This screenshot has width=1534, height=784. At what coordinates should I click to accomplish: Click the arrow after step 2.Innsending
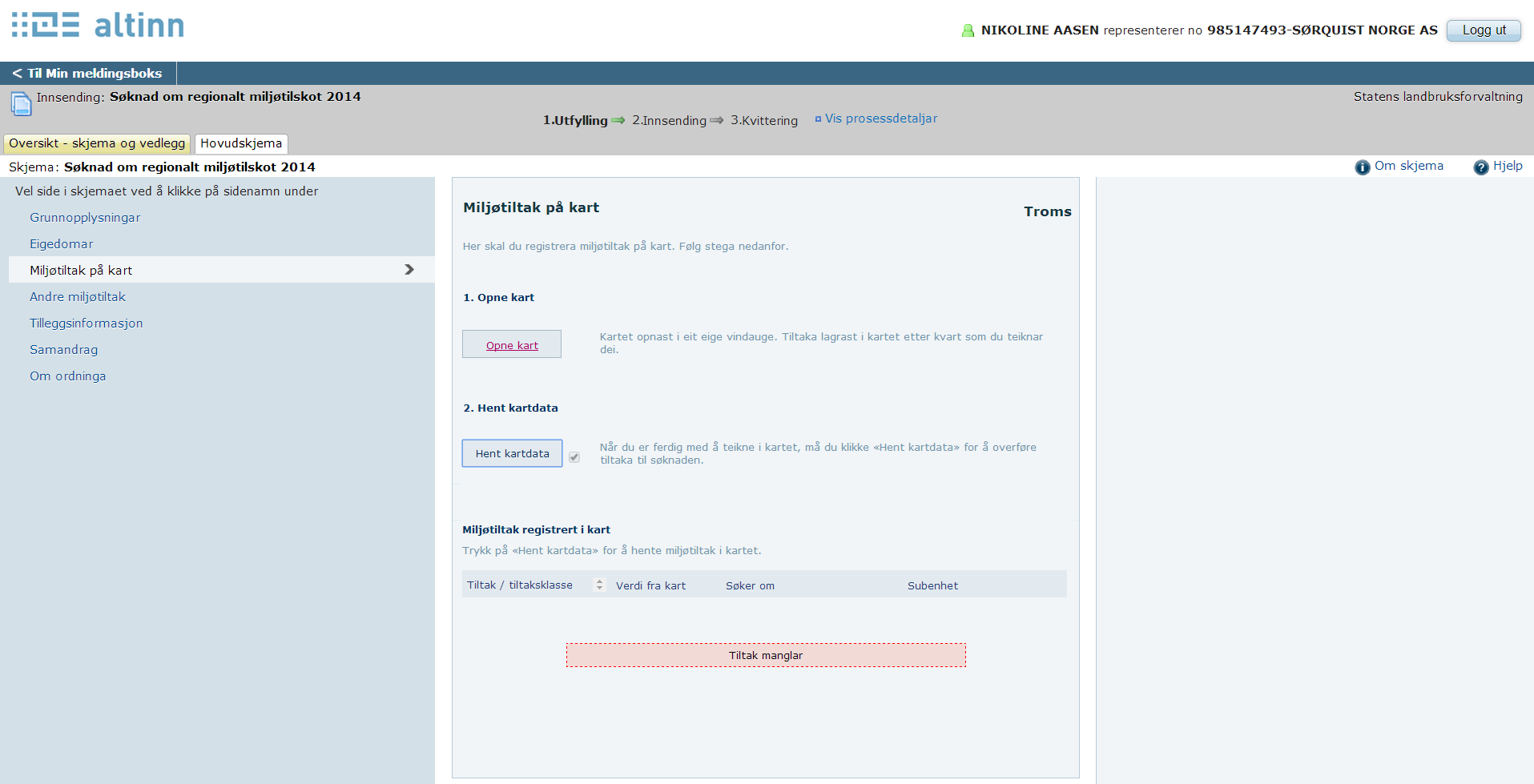pos(716,120)
